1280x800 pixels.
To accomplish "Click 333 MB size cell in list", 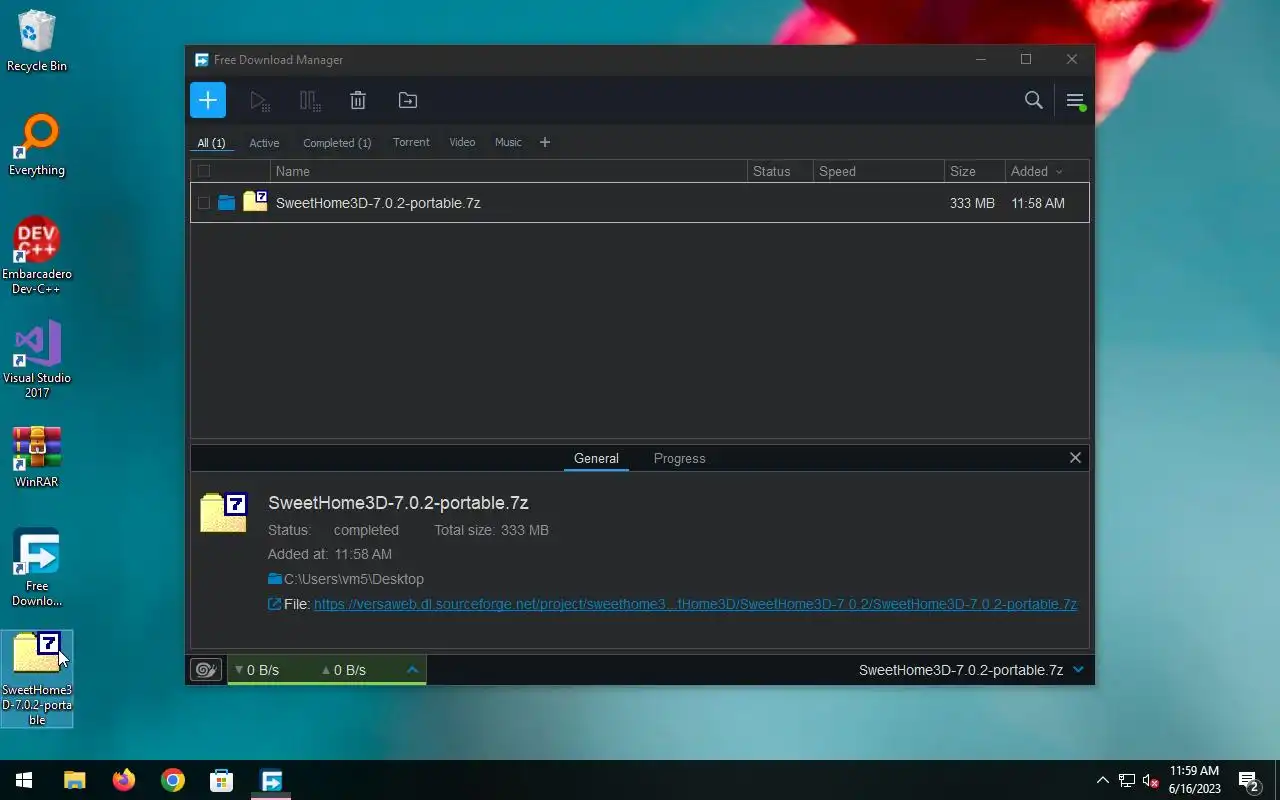I will tap(972, 203).
